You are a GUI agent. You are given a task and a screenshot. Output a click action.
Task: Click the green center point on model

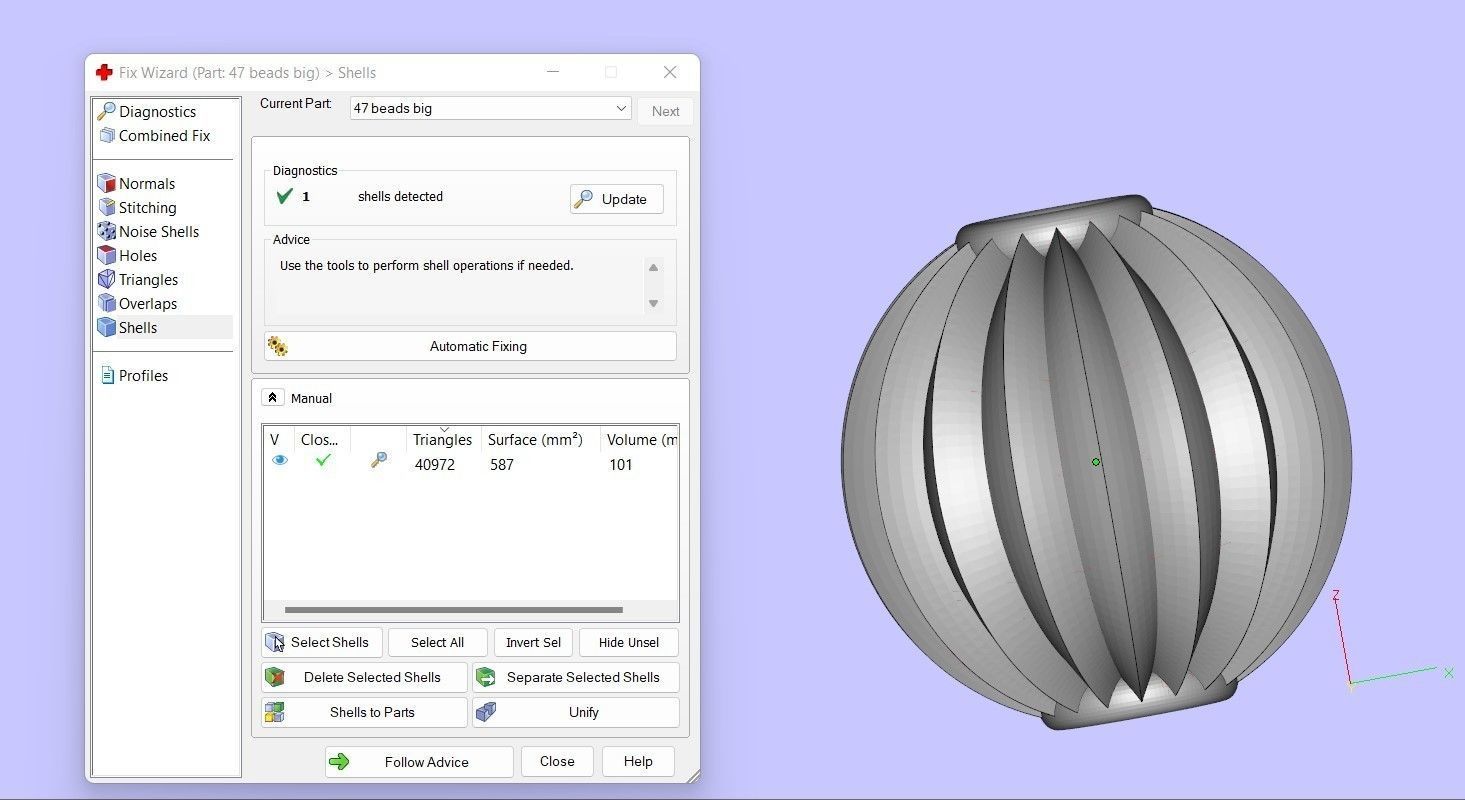pyautogui.click(x=1096, y=462)
